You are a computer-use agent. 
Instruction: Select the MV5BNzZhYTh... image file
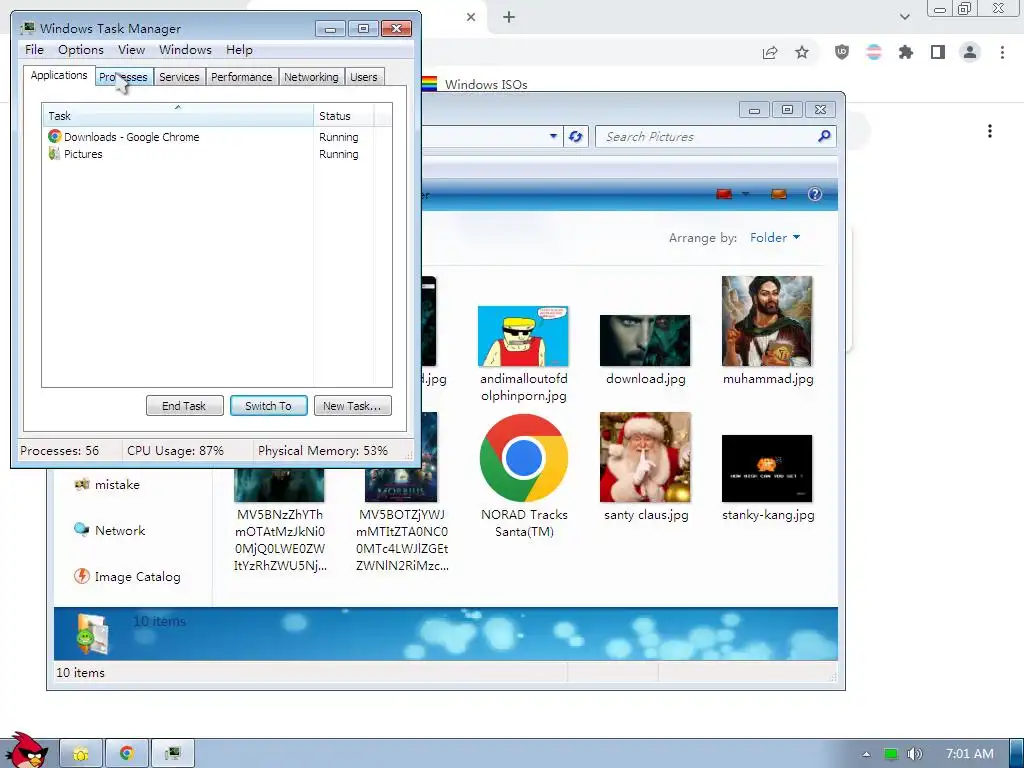coord(280,522)
